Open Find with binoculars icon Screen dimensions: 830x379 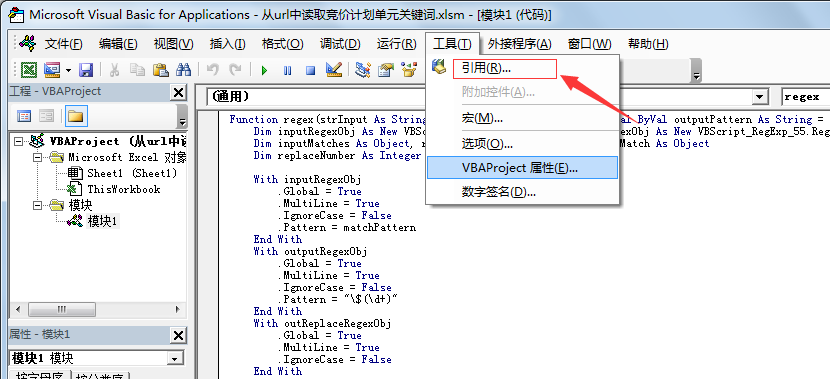point(183,70)
